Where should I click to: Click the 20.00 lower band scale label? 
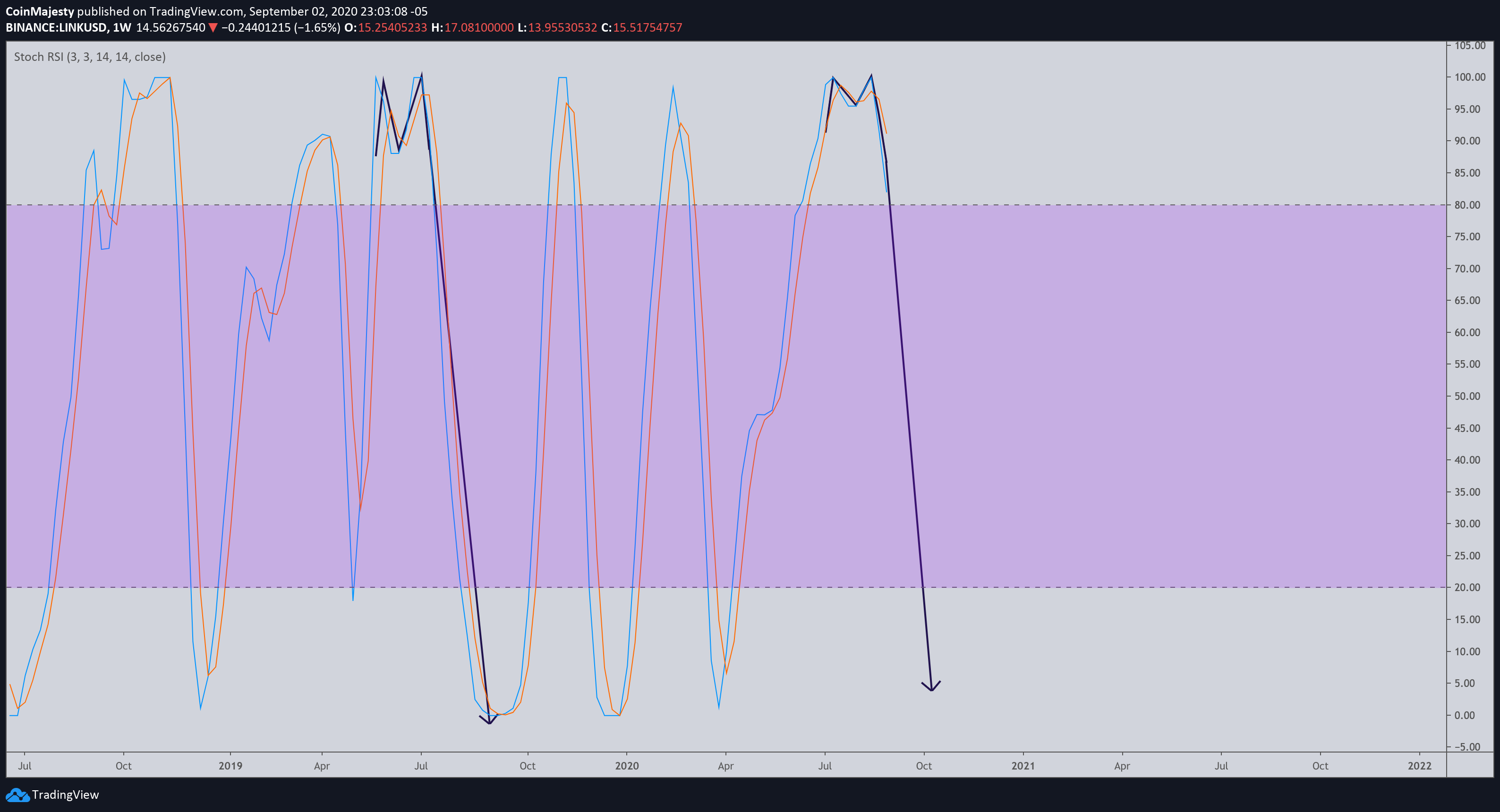pos(1467,587)
